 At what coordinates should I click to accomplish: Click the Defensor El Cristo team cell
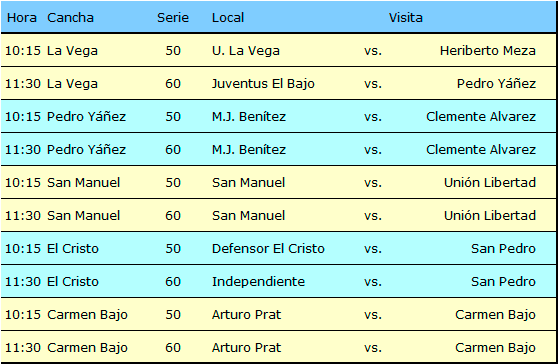[x=268, y=249]
